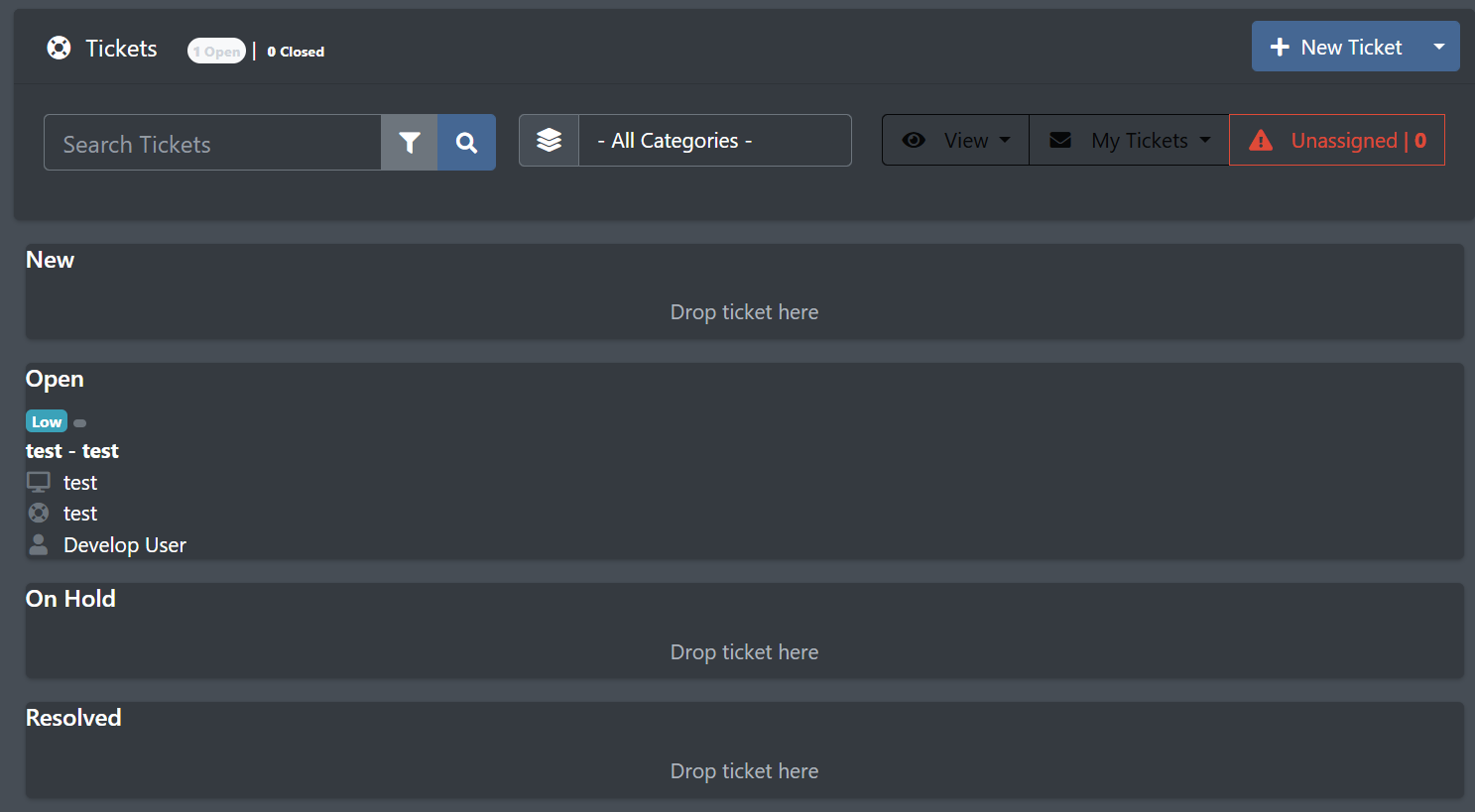Click the envelope icon on My Tickets
Viewport: 1475px width, 812px height.
(x=1060, y=141)
